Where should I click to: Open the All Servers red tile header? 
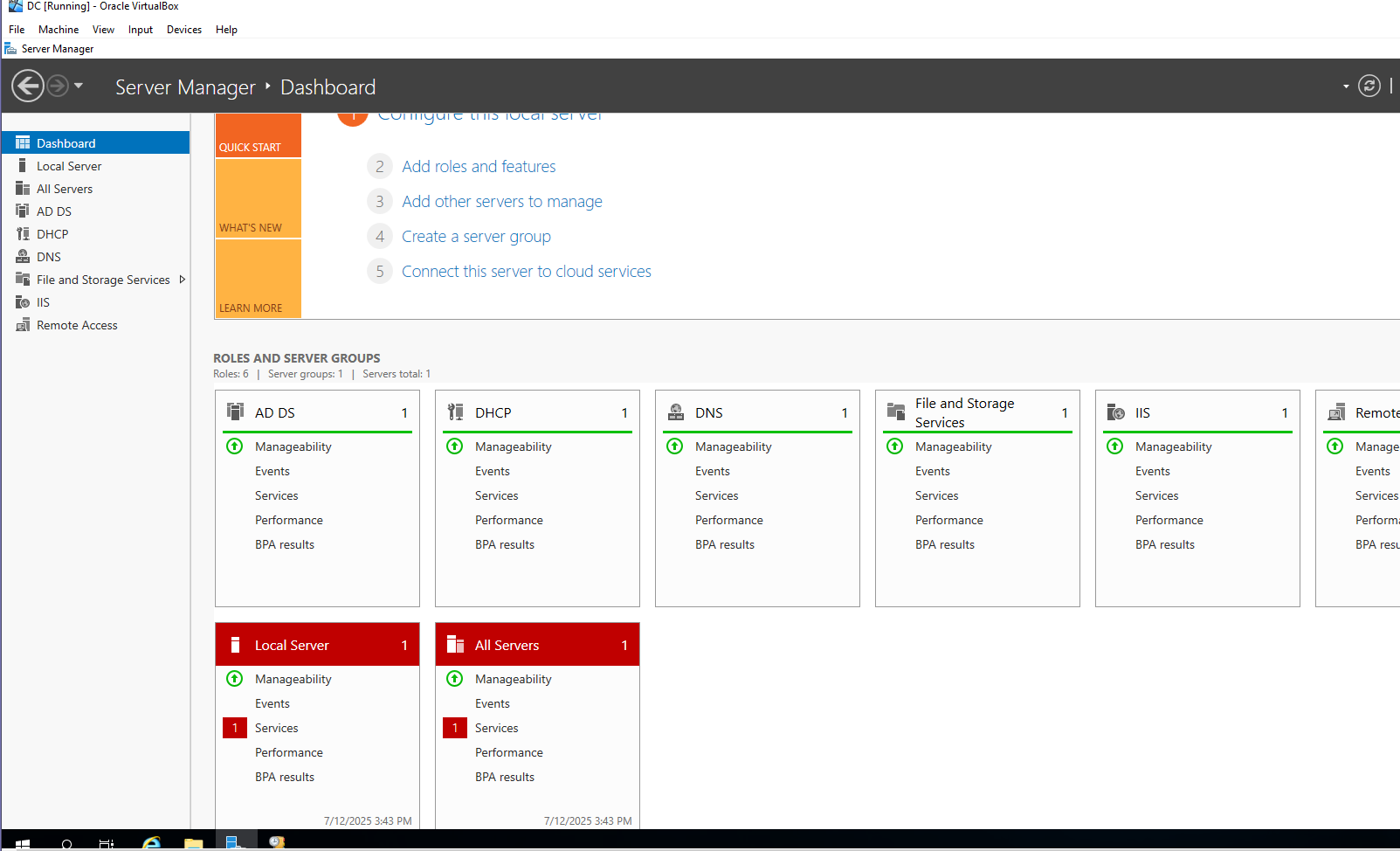click(537, 645)
